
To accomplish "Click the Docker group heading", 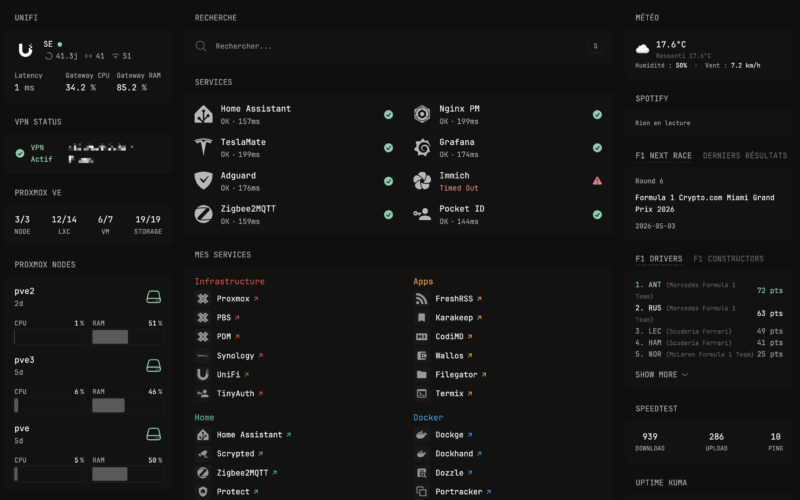I will [428, 417].
